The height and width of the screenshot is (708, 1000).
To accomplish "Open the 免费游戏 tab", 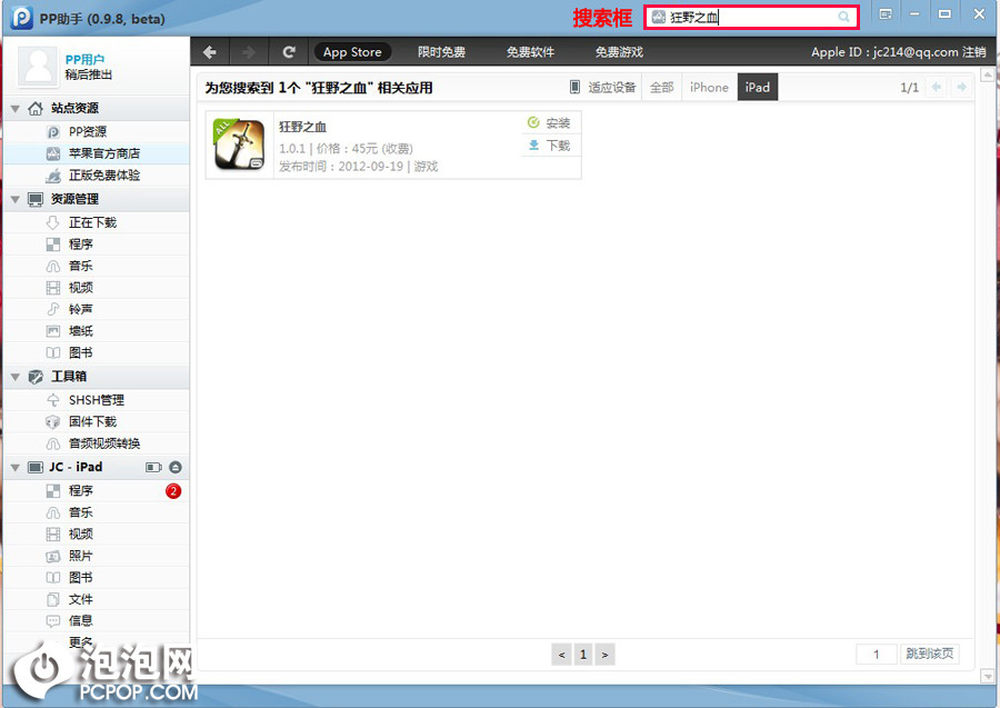I will 619,52.
